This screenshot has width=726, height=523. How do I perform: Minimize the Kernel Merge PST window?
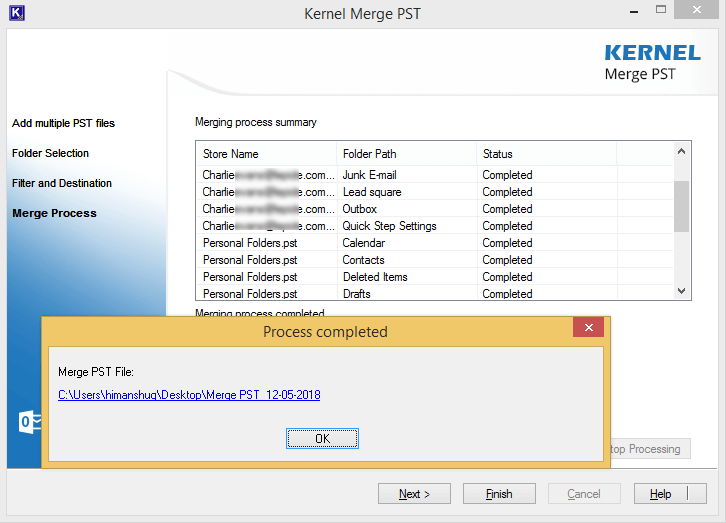(634, 11)
